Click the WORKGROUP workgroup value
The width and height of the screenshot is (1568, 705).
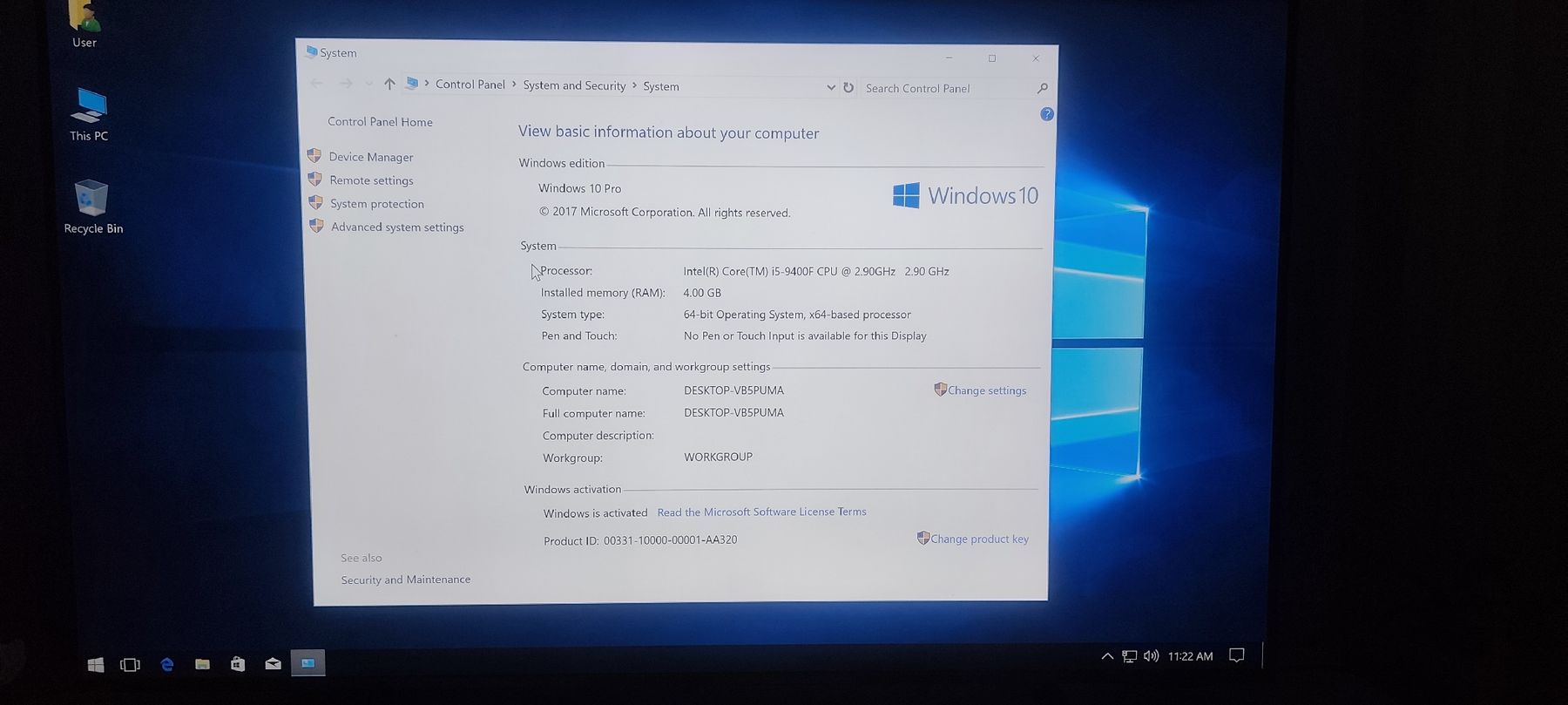pos(718,457)
